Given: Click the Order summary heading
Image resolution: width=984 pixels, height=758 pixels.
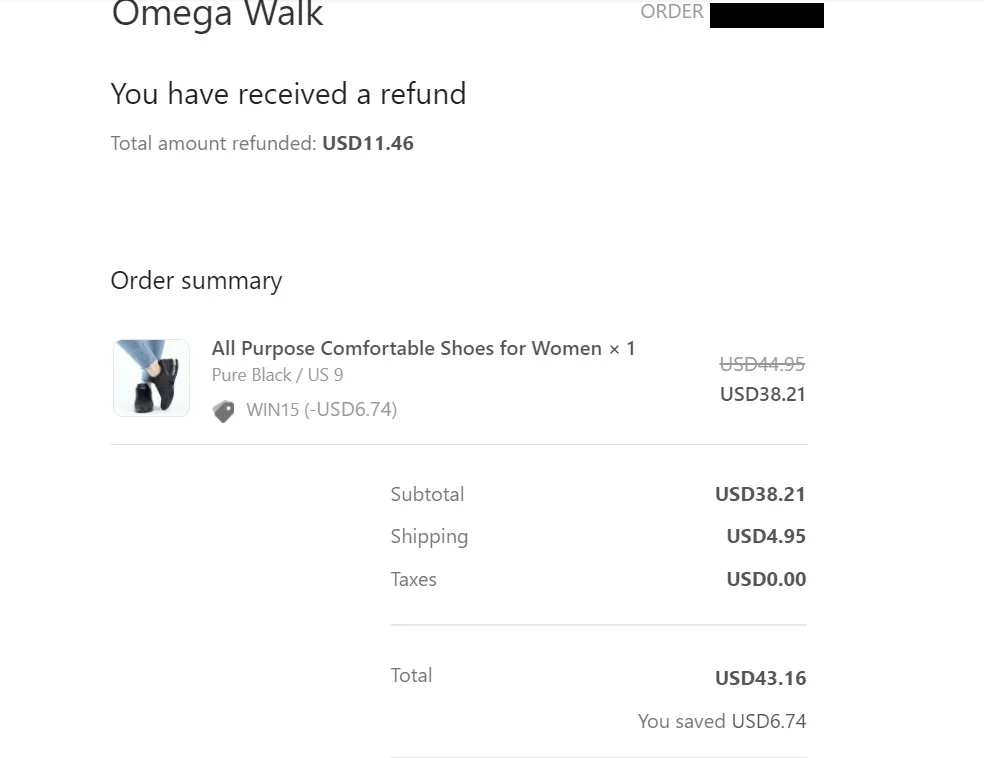Looking at the screenshot, I should [196, 280].
